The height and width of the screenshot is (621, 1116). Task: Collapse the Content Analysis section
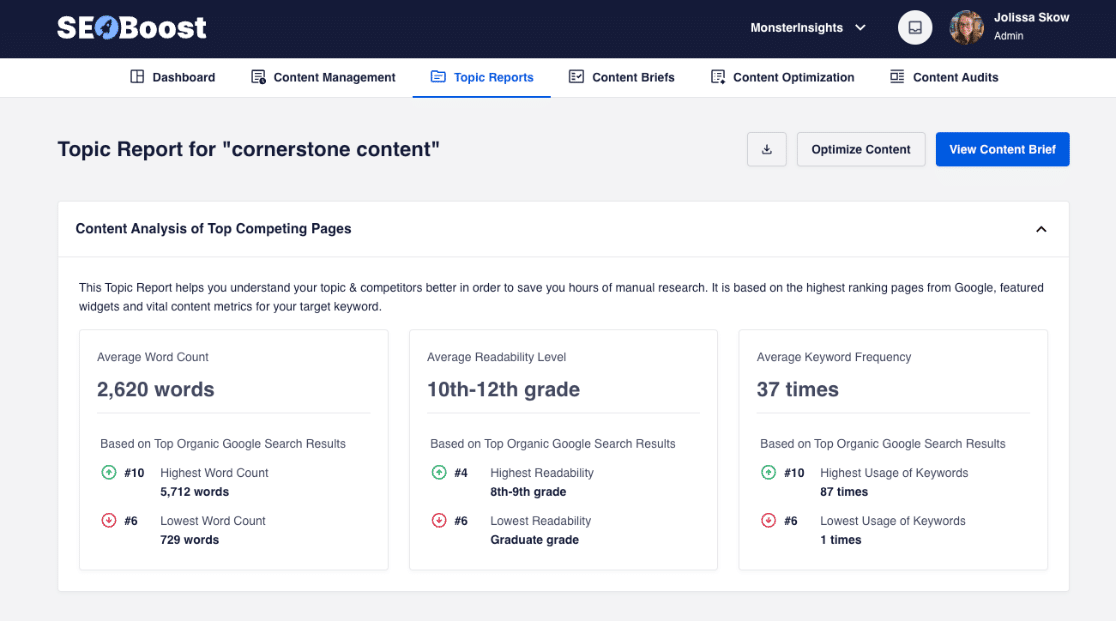(x=1041, y=229)
